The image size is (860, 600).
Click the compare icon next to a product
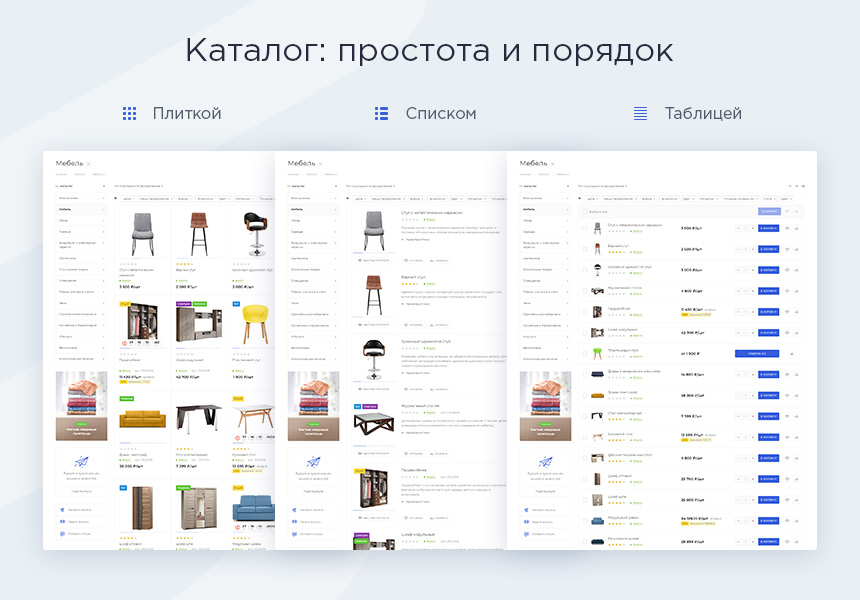[798, 226]
